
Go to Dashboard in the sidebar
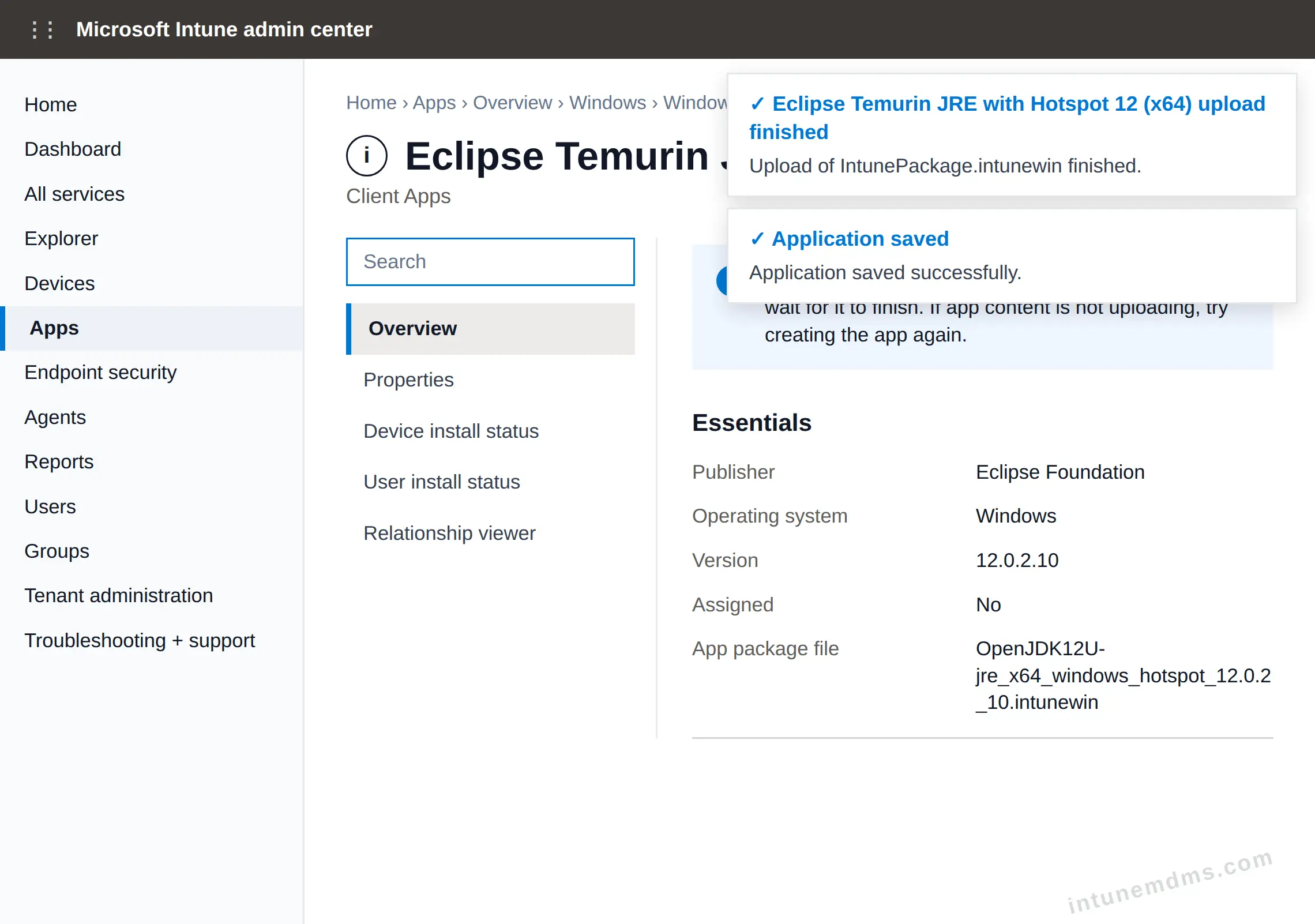point(73,149)
